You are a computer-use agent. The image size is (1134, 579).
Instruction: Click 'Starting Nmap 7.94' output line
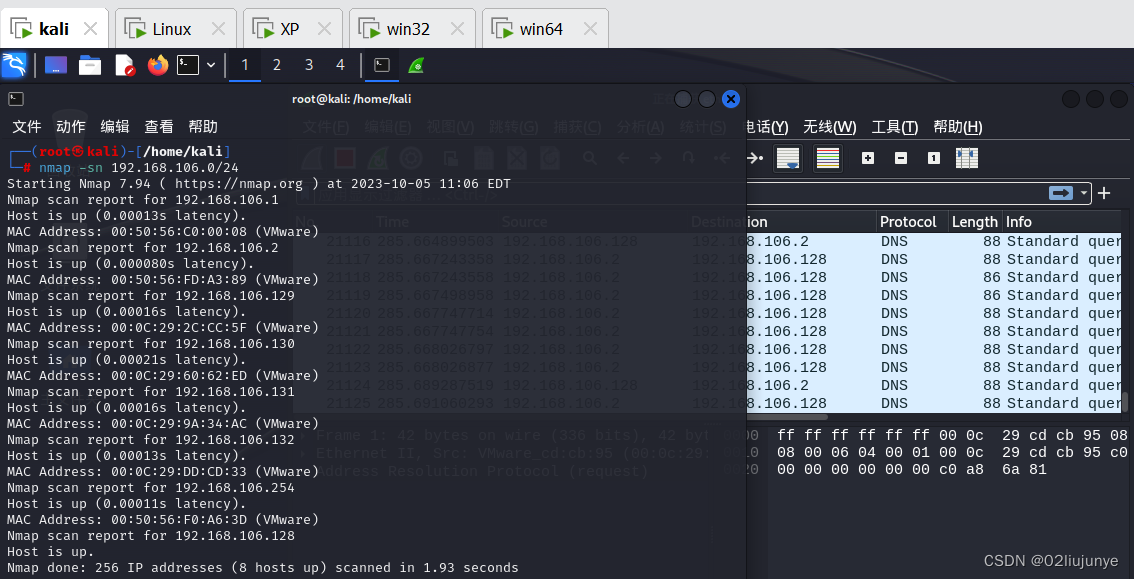(259, 184)
